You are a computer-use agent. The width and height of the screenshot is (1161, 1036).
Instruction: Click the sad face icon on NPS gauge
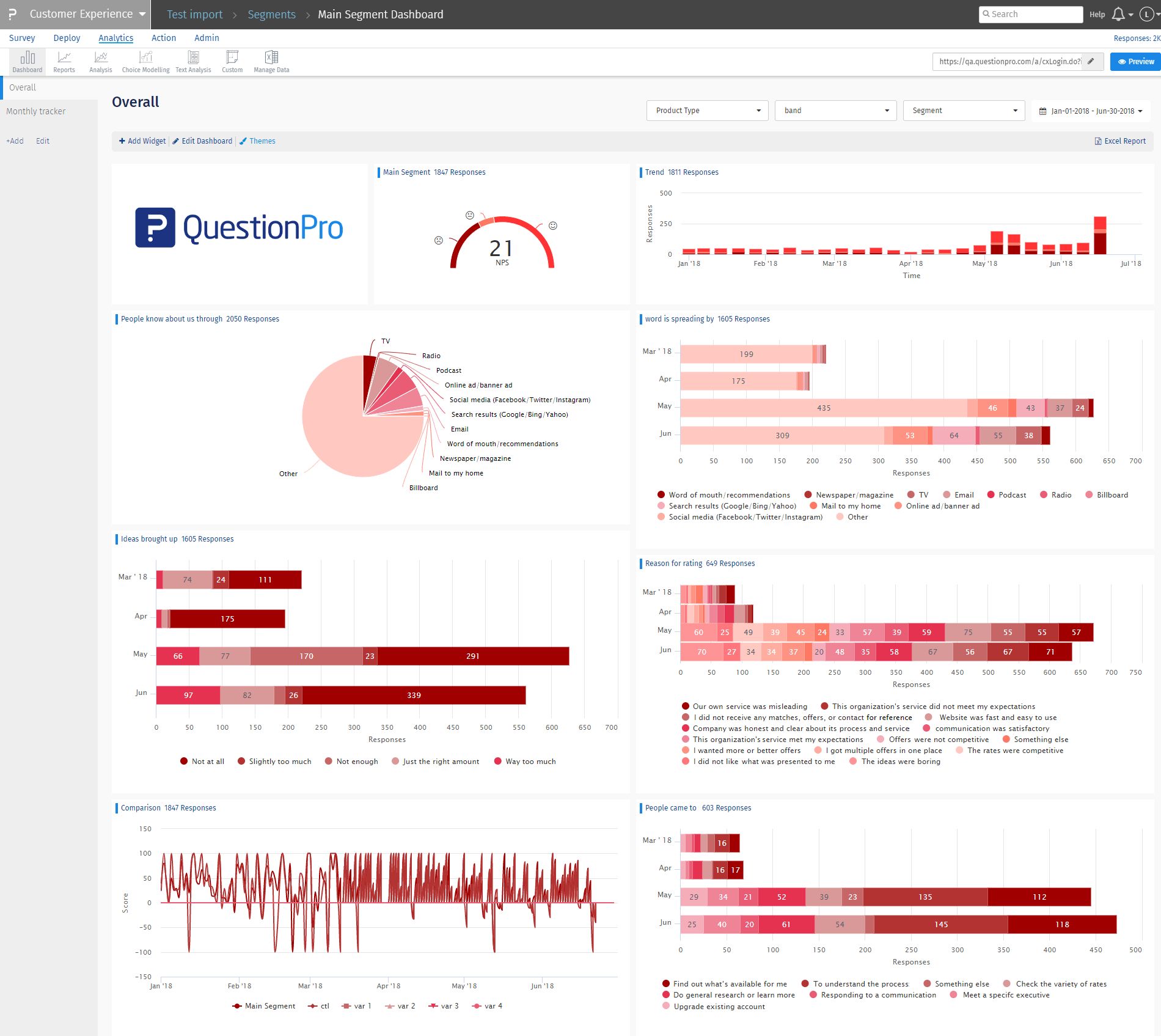coord(438,240)
